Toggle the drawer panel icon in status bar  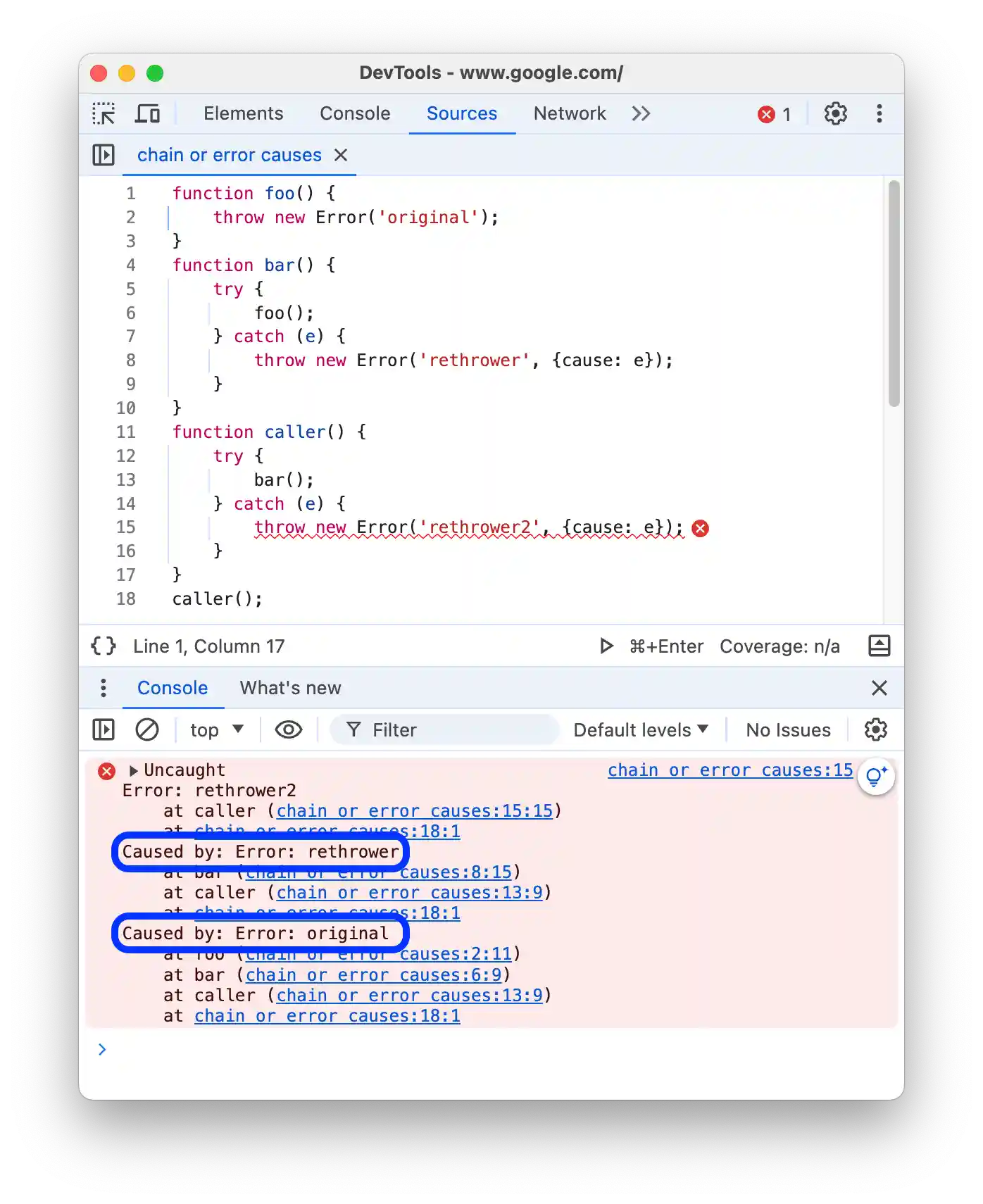pyautogui.click(x=879, y=646)
